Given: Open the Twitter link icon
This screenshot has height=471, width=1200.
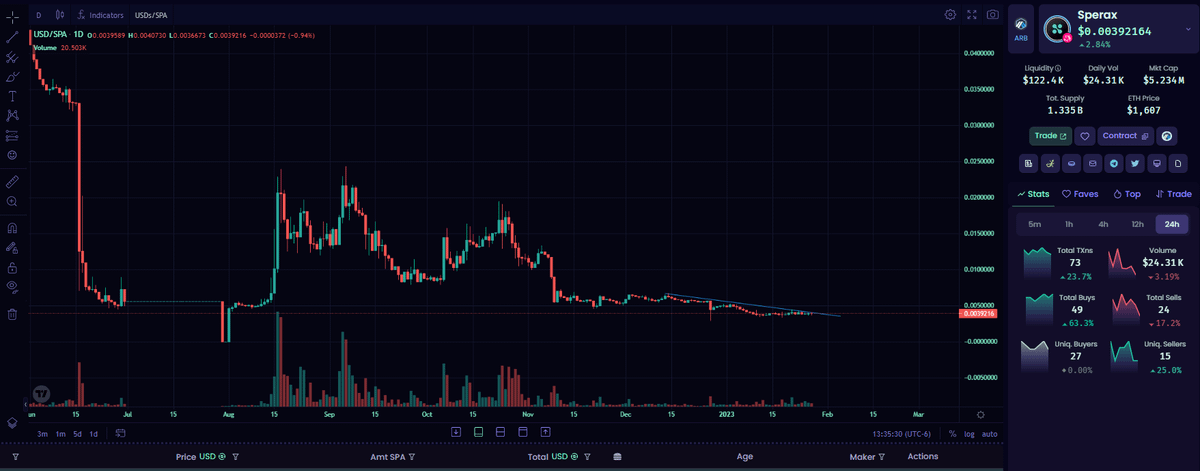Looking at the screenshot, I should coord(1135,163).
